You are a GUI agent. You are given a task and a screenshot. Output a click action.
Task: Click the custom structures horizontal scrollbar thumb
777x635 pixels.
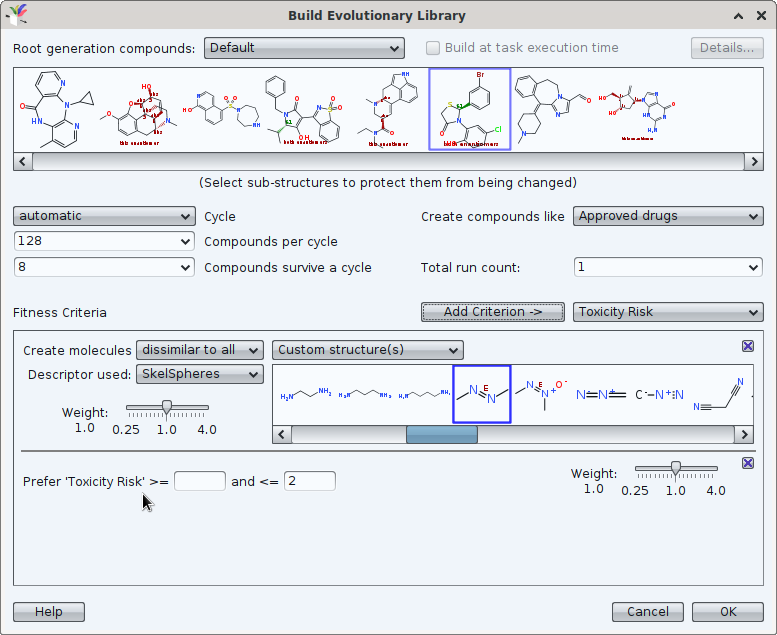point(441,434)
